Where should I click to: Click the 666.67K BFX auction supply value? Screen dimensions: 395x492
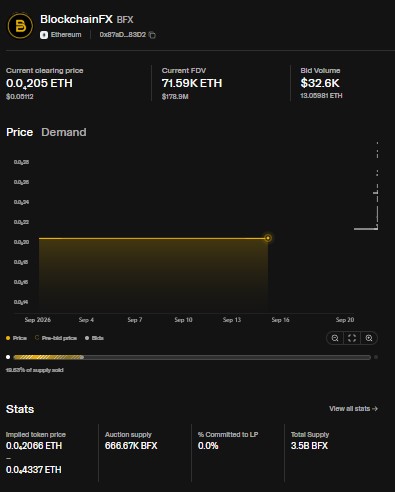point(131,446)
